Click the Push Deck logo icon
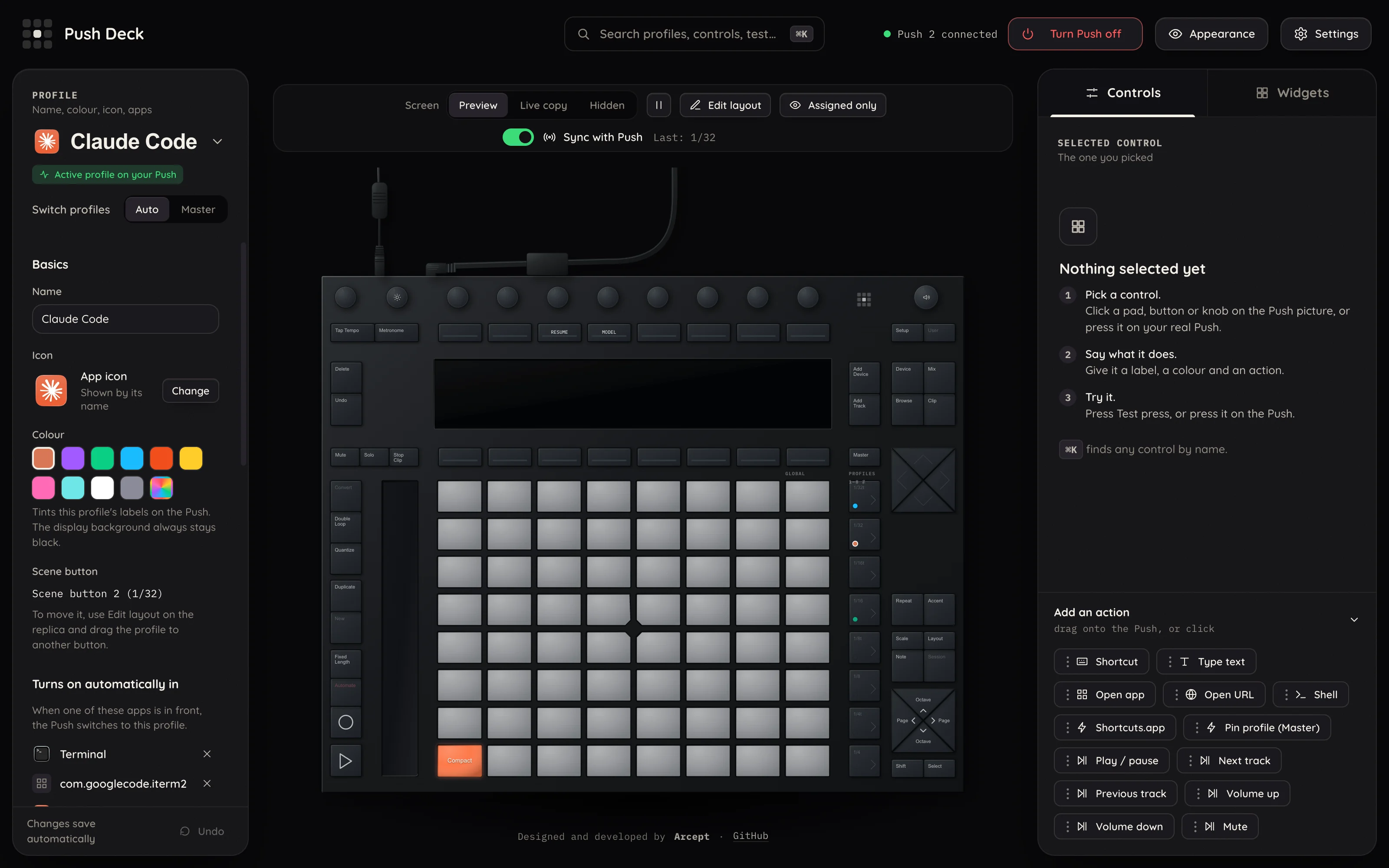Image resolution: width=1389 pixels, height=868 pixels. [x=37, y=34]
